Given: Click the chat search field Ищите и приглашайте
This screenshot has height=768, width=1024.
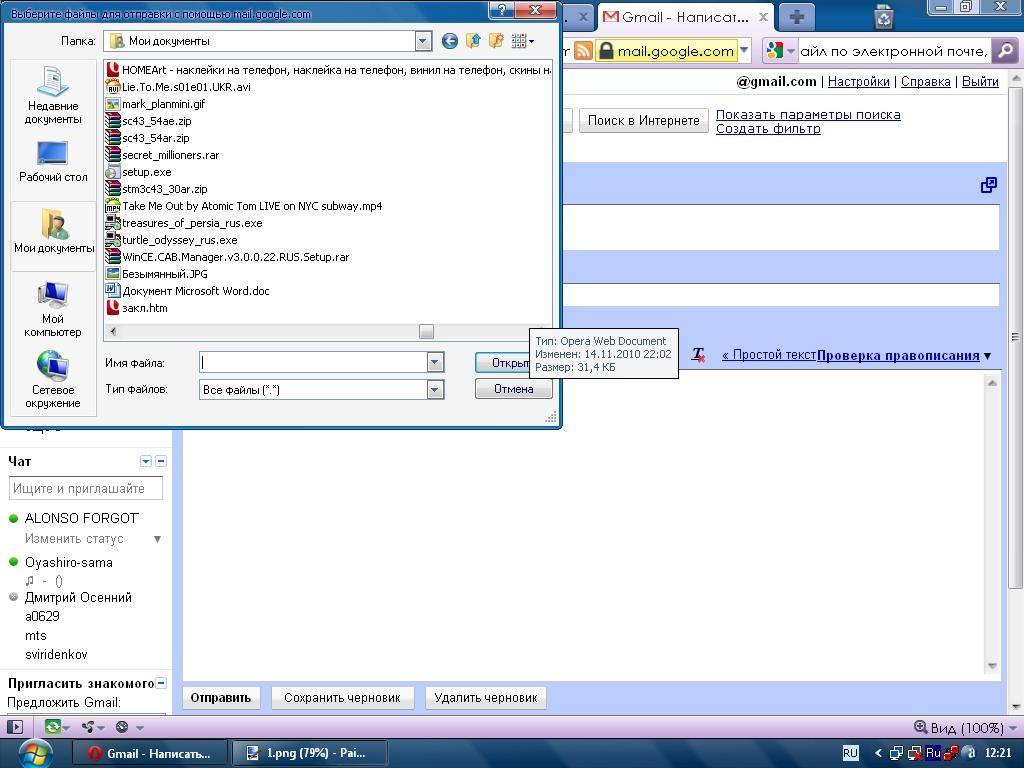Looking at the screenshot, I should click(86, 488).
